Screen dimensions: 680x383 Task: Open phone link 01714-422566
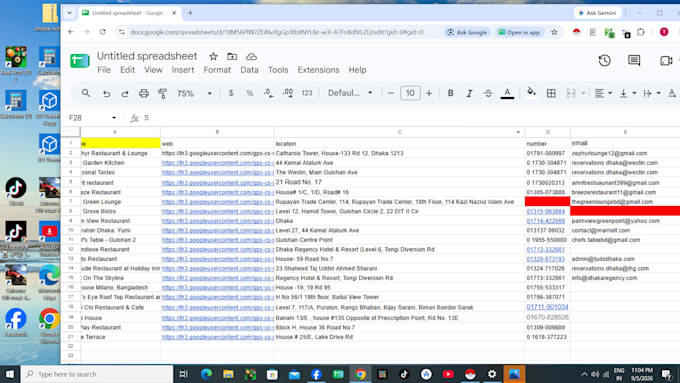546,221
